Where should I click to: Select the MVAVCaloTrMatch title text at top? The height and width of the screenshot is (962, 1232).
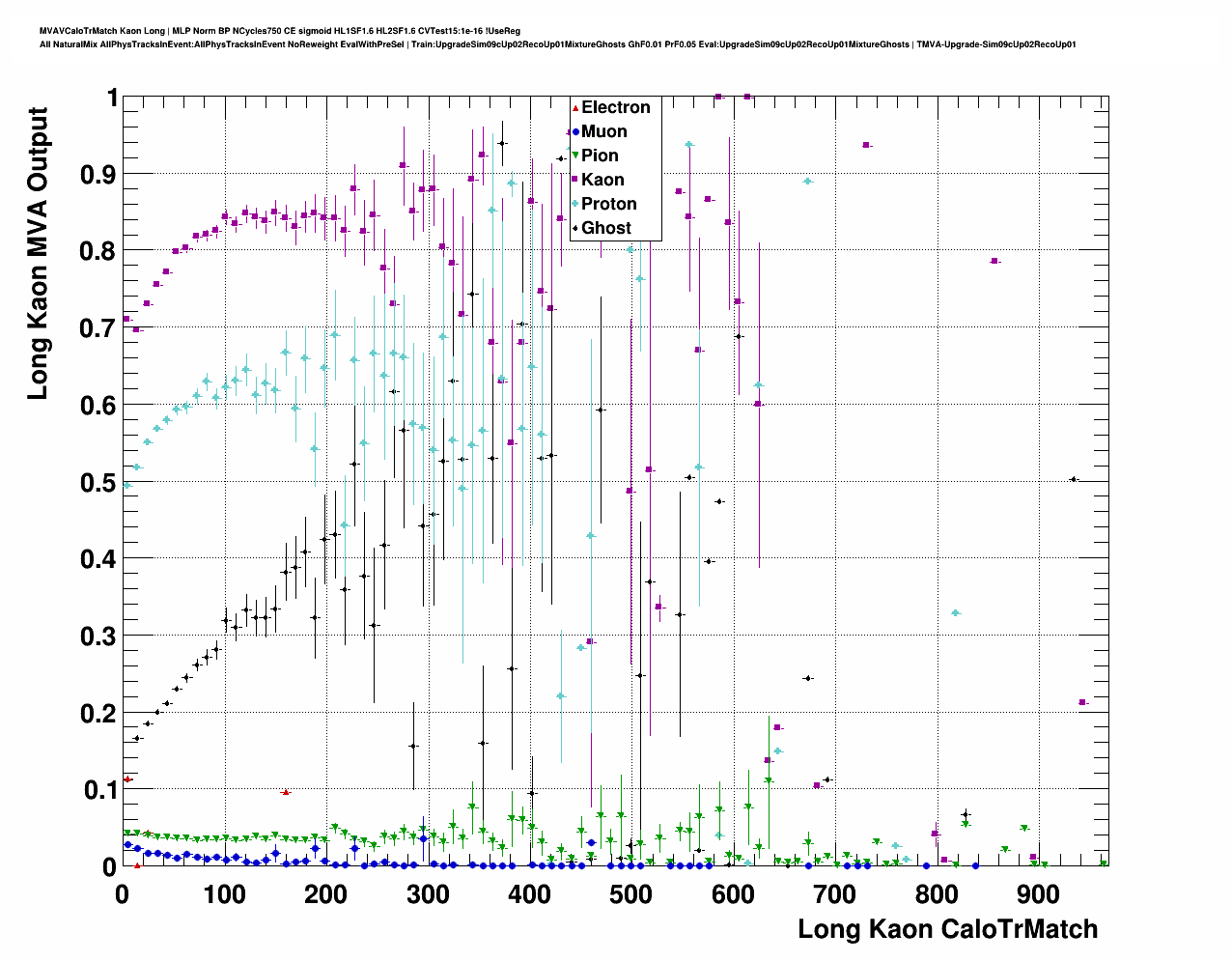coord(280,31)
